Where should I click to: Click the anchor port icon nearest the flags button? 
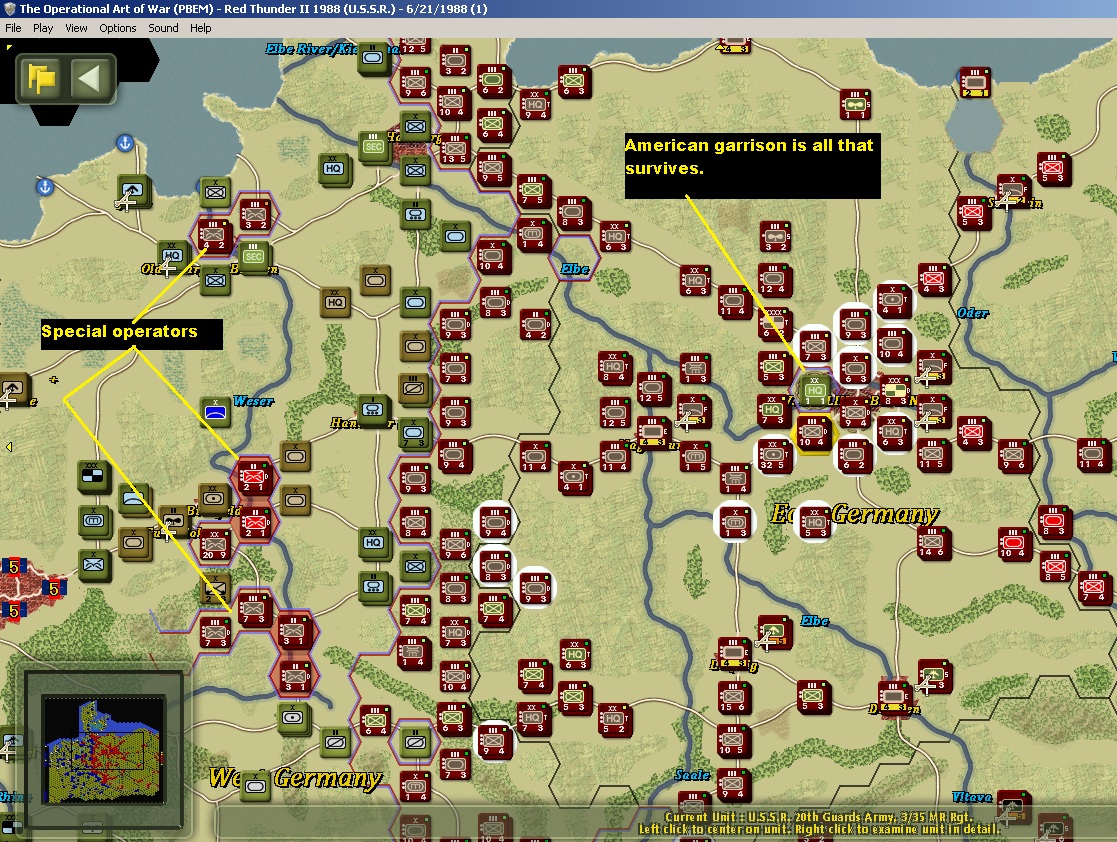125,142
